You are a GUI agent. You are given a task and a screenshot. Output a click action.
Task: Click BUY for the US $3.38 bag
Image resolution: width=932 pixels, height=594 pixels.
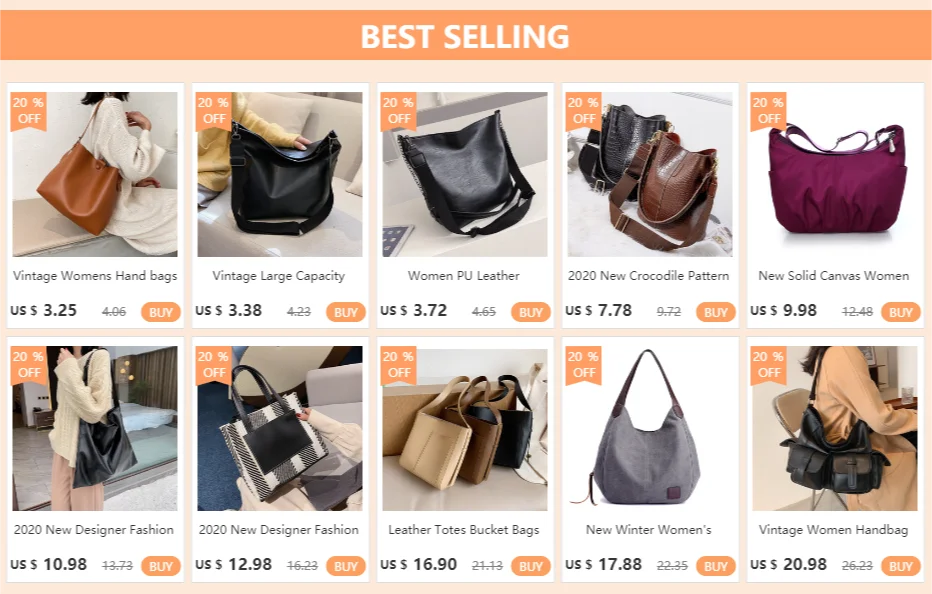[345, 312]
